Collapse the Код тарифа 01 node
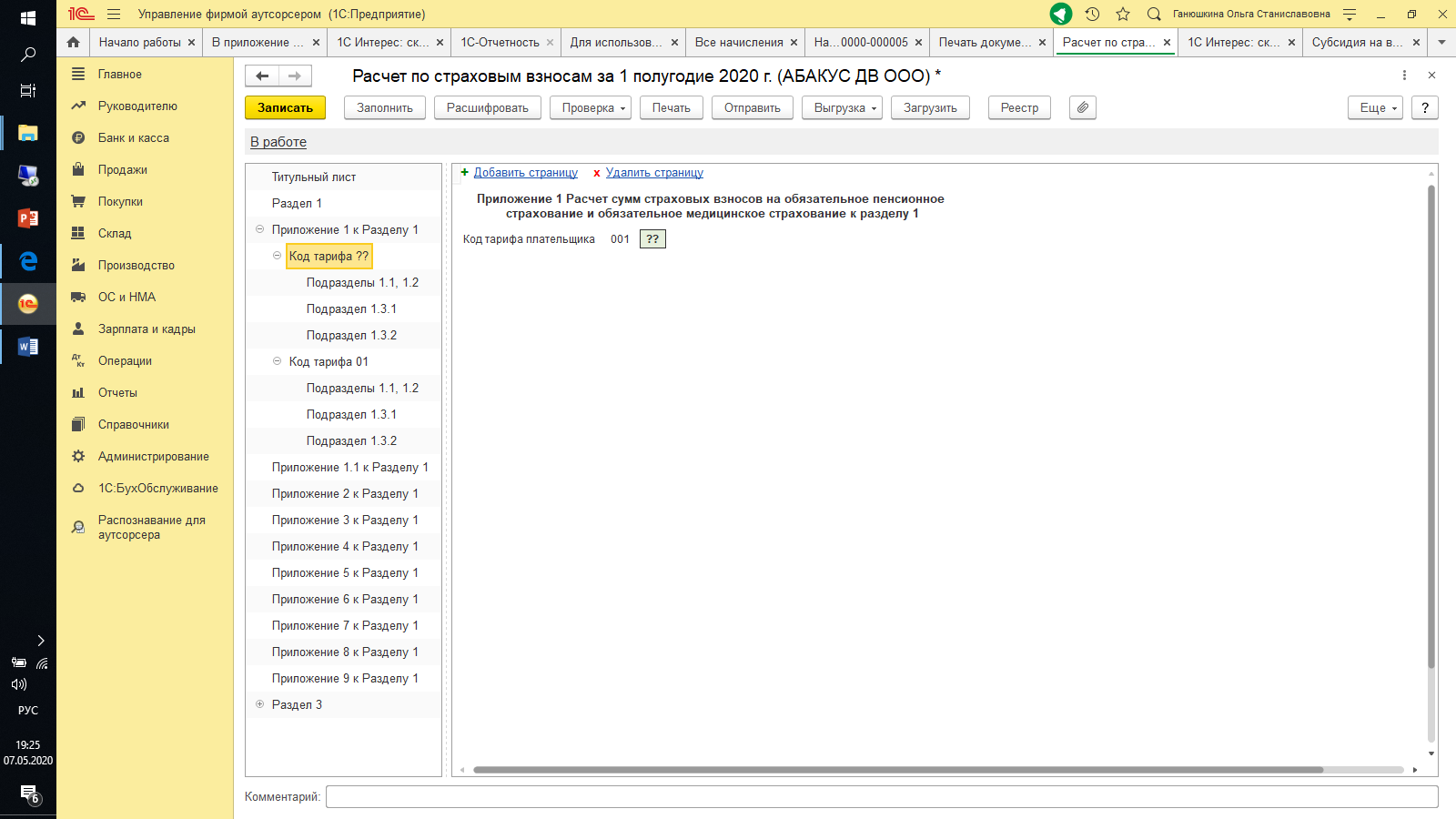The width and height of the screenshot is (1456, 819). click(x=278, y=361)
